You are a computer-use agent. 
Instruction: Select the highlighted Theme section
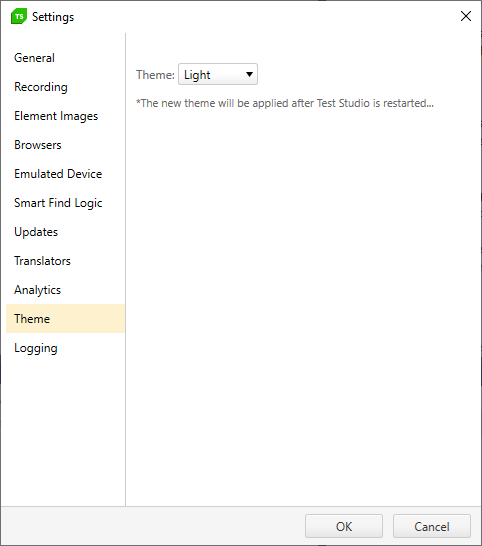click(65, 319)
